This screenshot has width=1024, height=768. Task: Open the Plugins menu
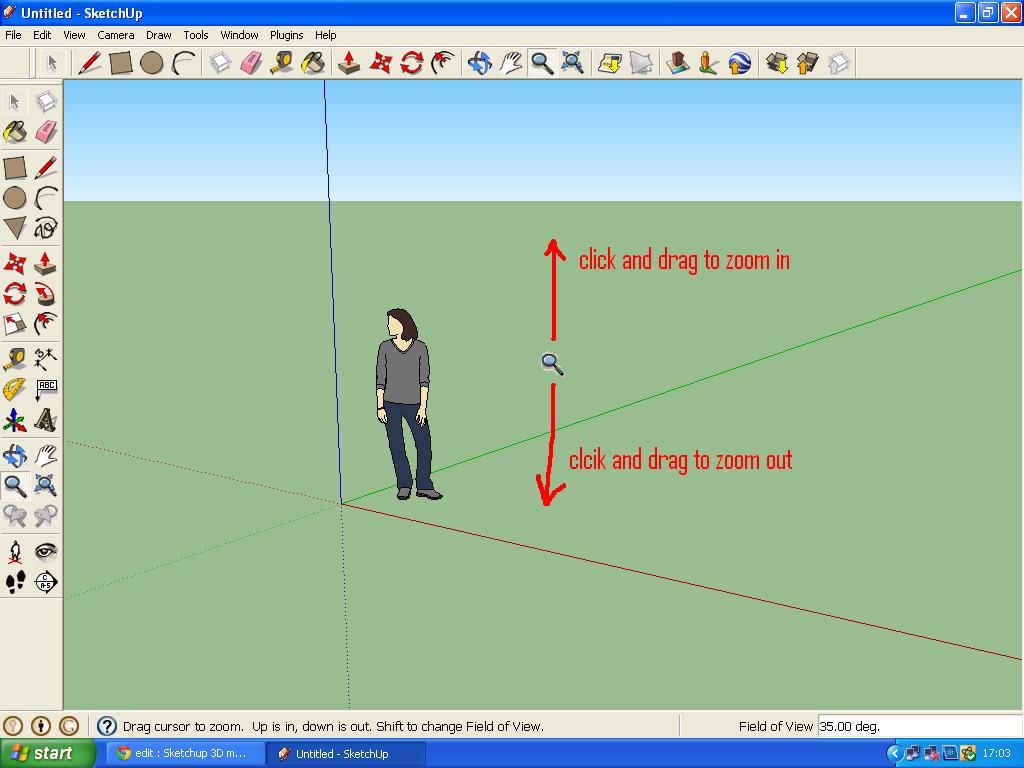coord(286,34)
